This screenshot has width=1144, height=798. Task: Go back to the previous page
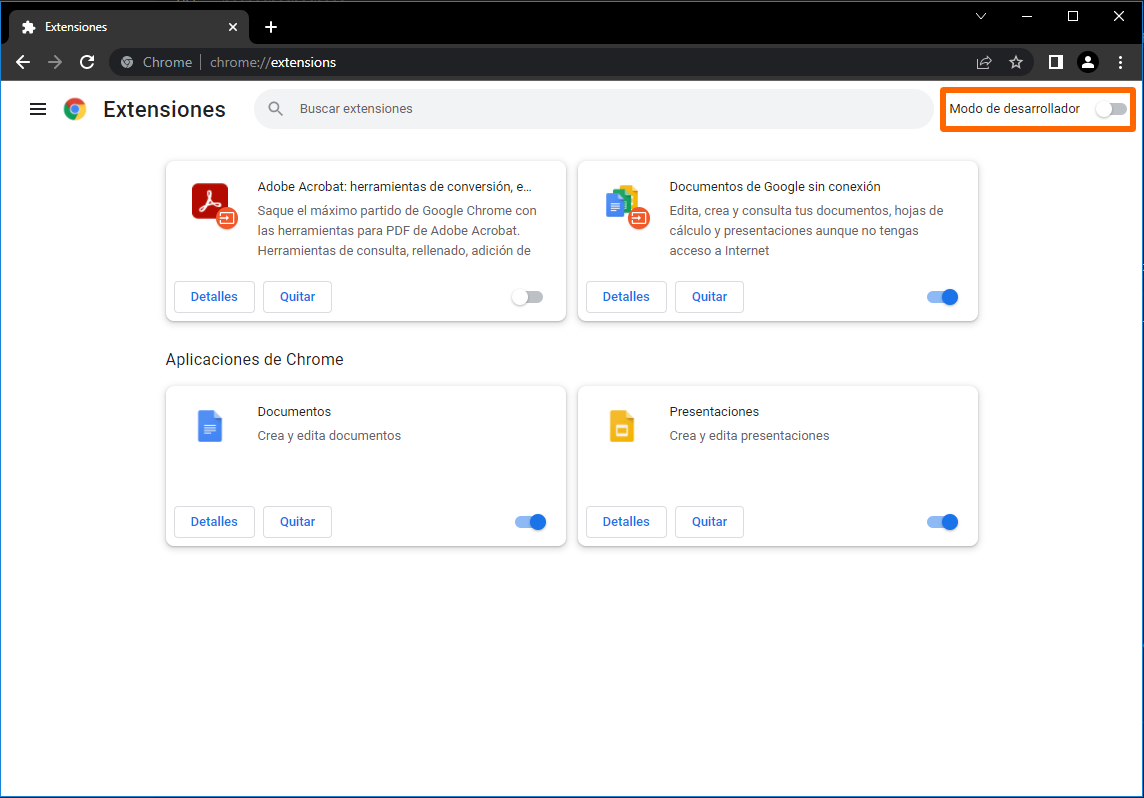click(x=23, y=63)
